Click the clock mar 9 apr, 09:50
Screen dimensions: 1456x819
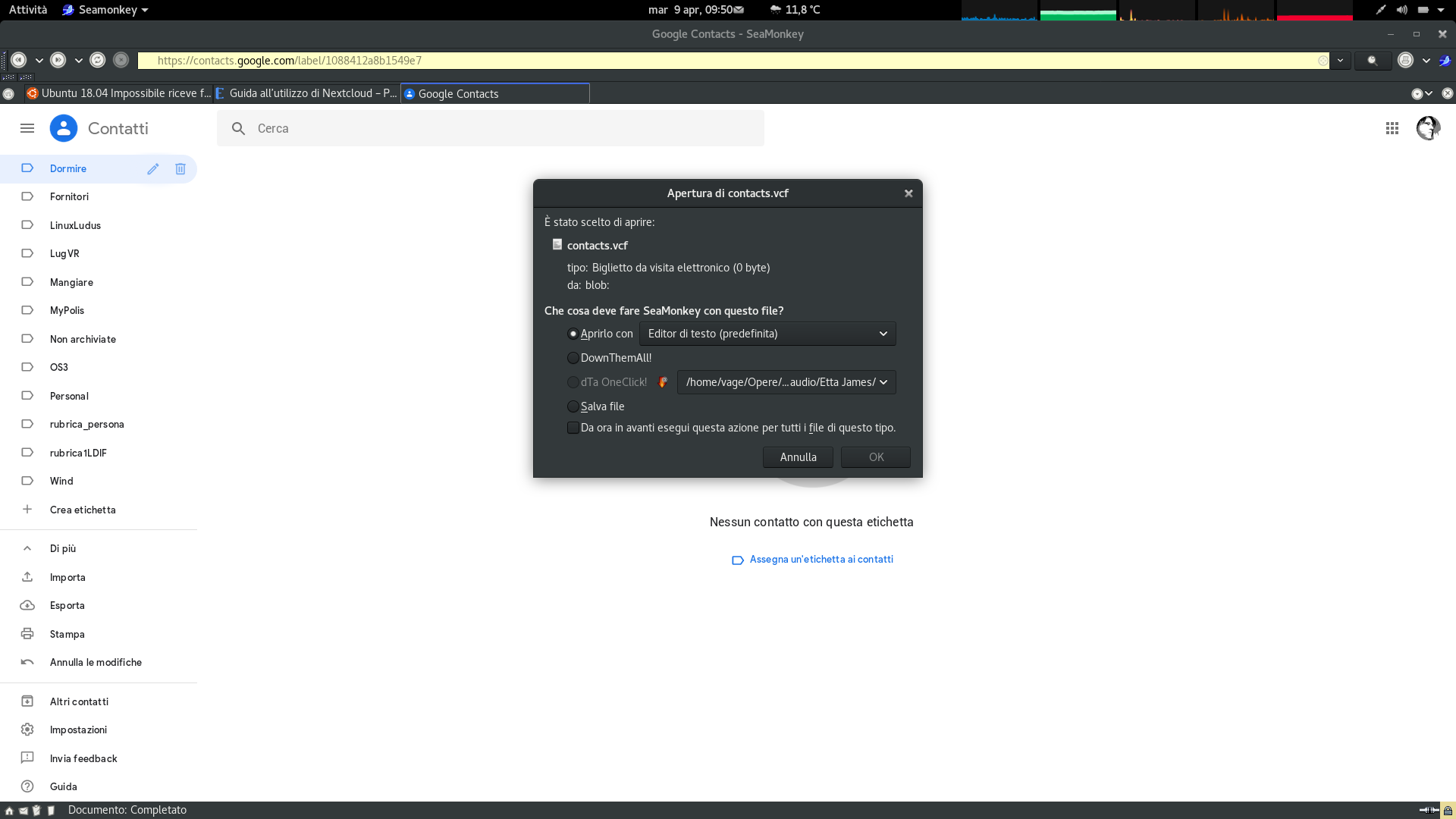coord(690,10)
